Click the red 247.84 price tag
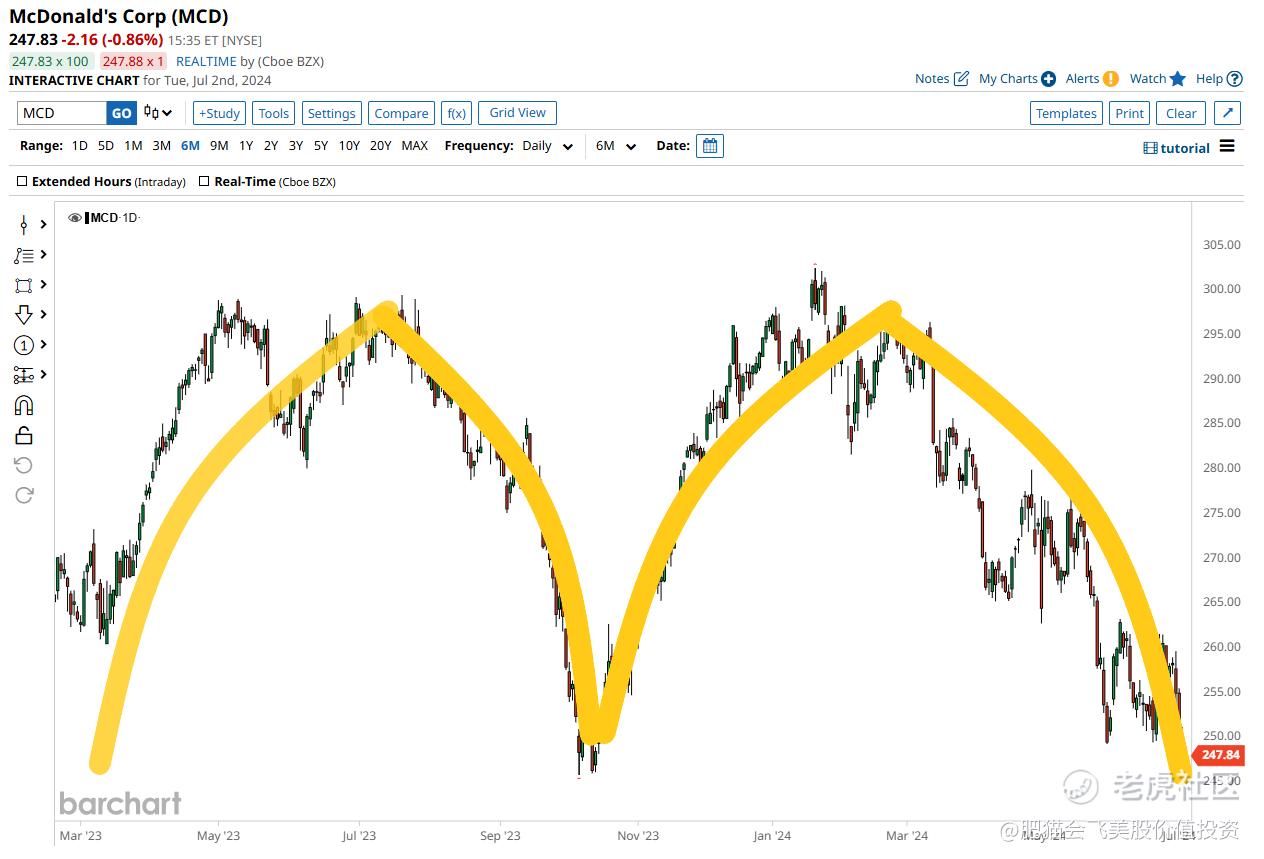1264x859 pixels. pyautogui.click(x=1220, y=755)
